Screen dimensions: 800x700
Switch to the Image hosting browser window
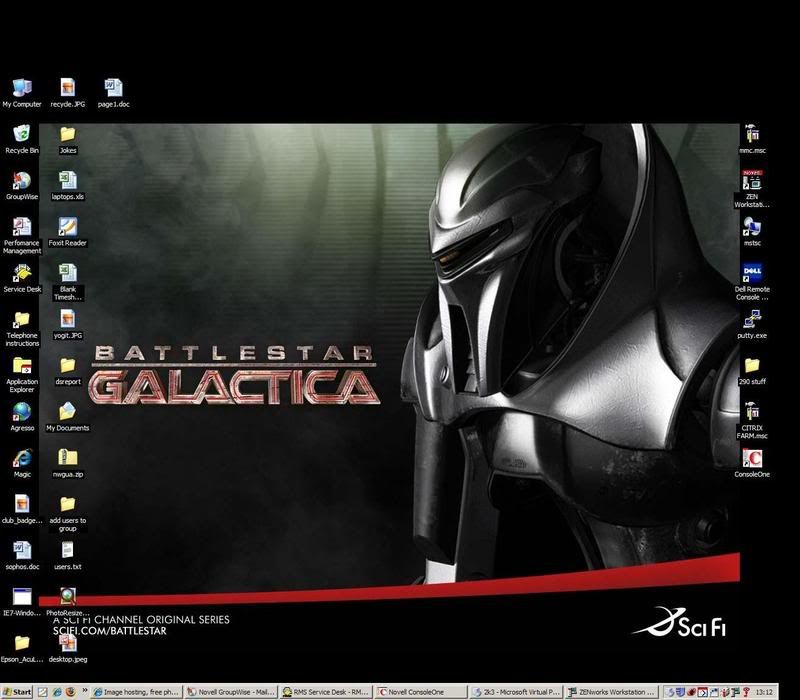coord(135,692)
